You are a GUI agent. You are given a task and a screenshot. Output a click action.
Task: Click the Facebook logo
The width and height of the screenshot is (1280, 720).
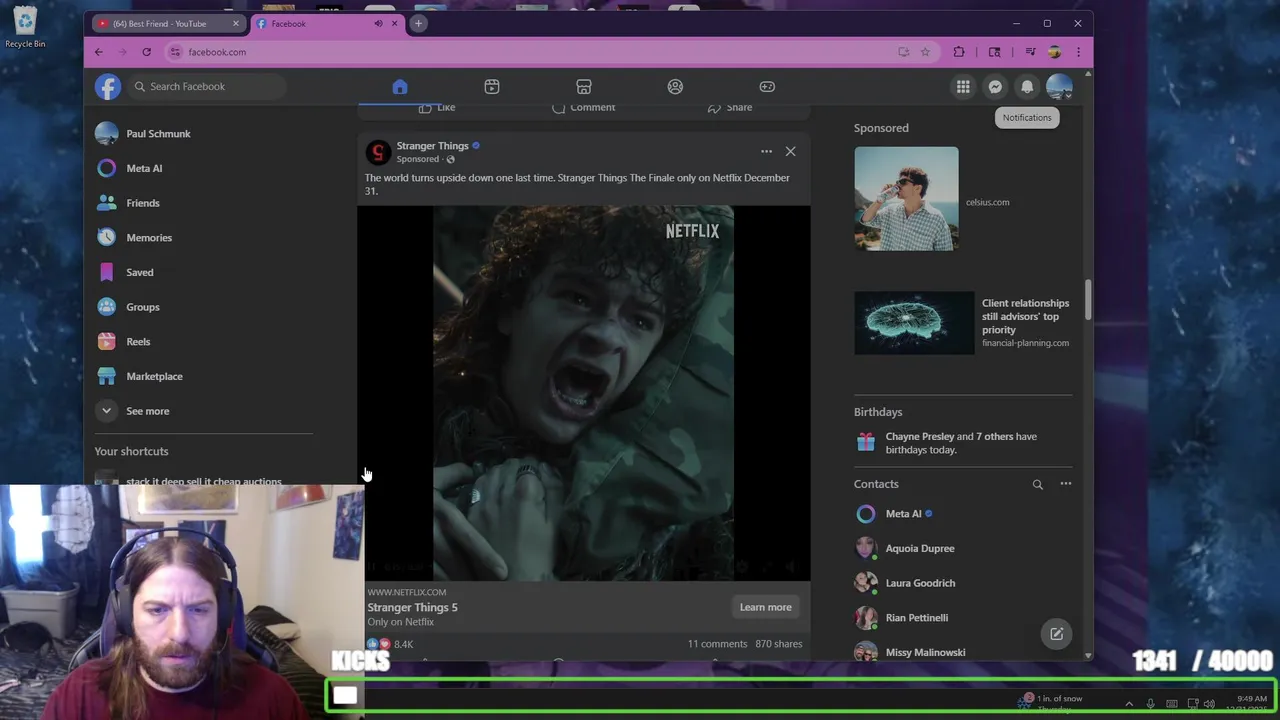pos(108,86)
